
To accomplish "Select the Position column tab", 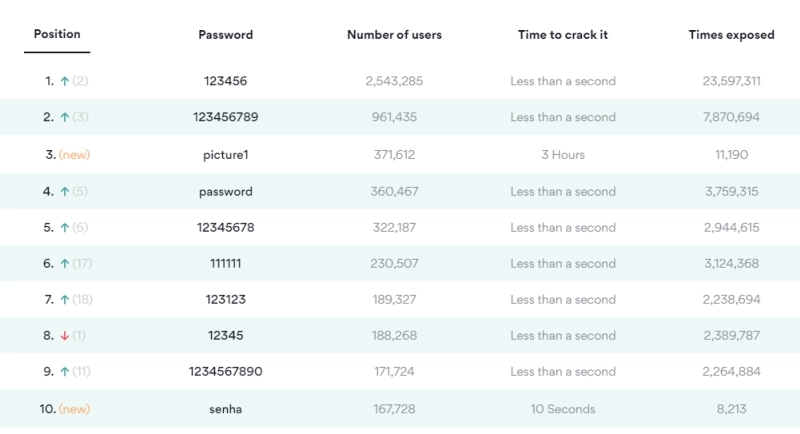I will coord(57,34).
